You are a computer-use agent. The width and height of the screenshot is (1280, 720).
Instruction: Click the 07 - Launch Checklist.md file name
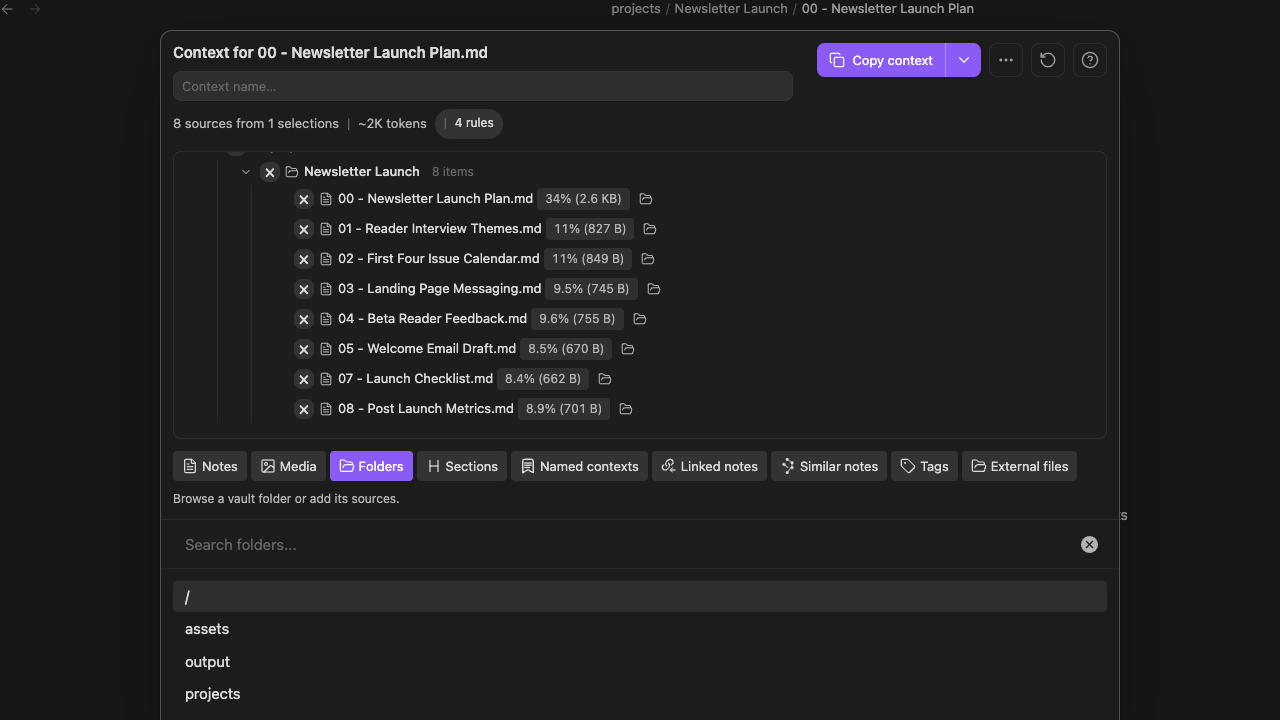pyautogui.click(x=416, y=379)
